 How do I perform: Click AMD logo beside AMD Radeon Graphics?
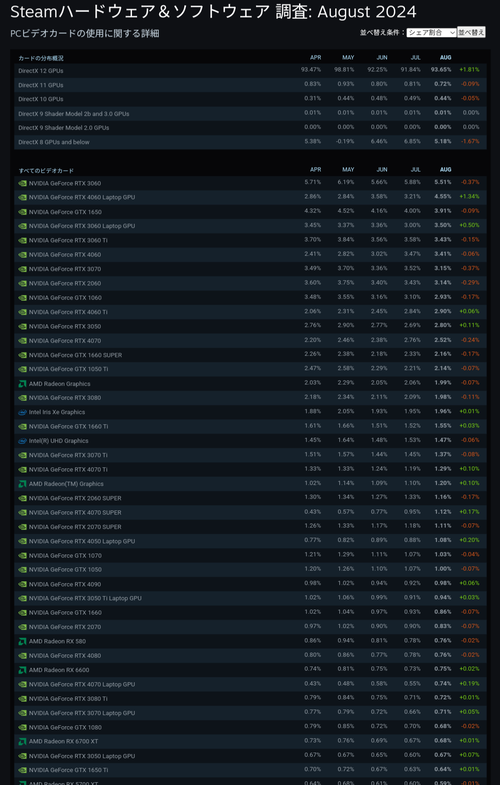tap(23, 384)
